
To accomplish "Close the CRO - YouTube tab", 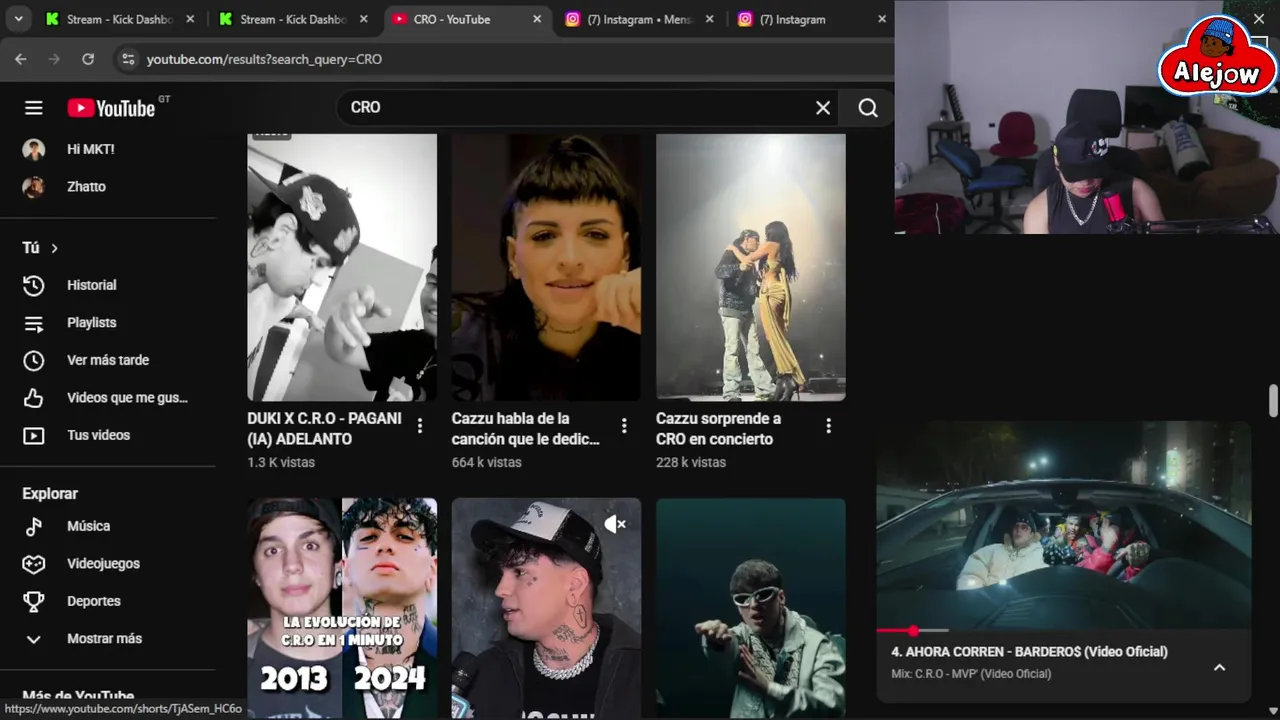I will click(x=537, y=19).
